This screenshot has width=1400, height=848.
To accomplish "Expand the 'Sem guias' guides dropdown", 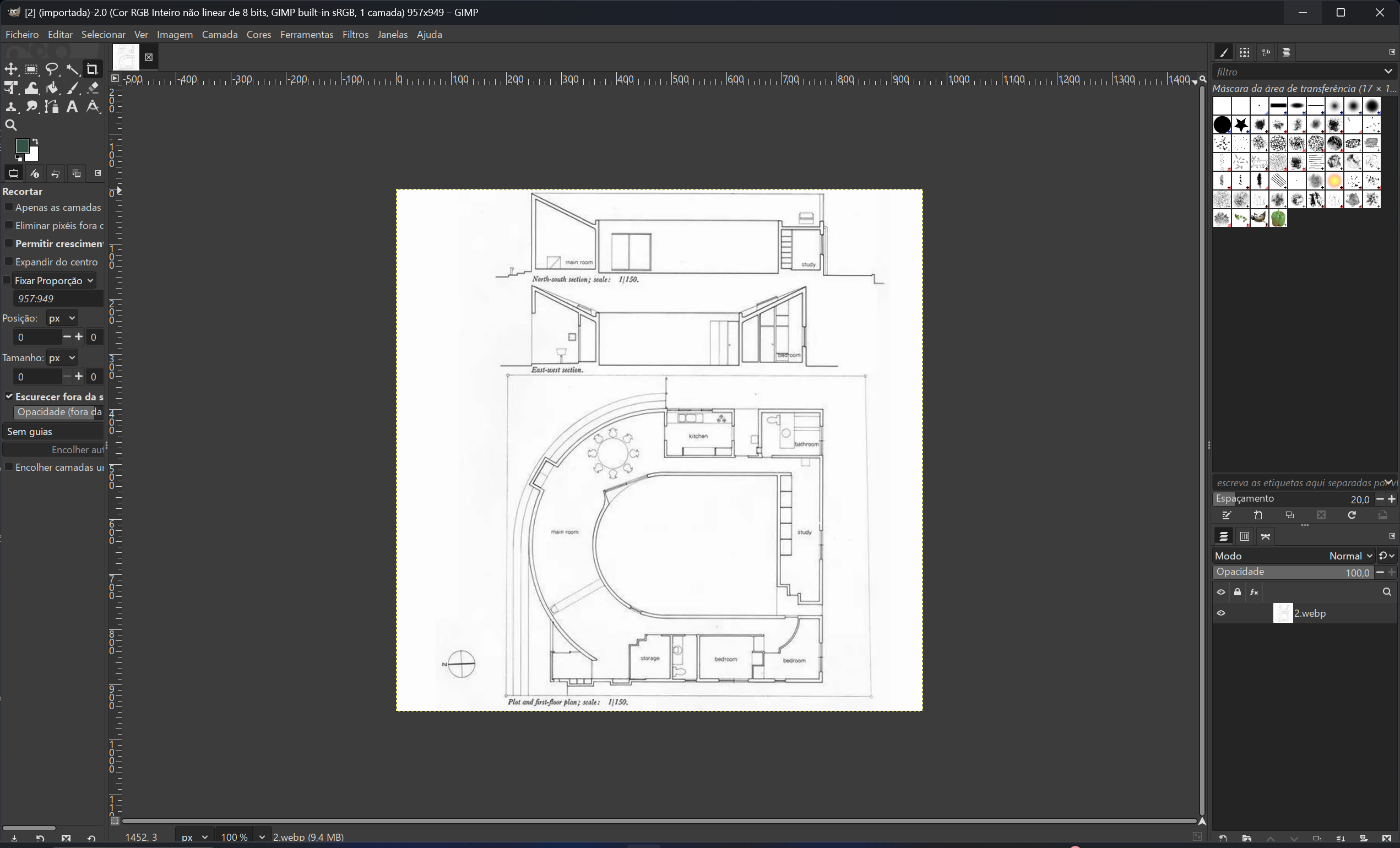I will 53,432.
